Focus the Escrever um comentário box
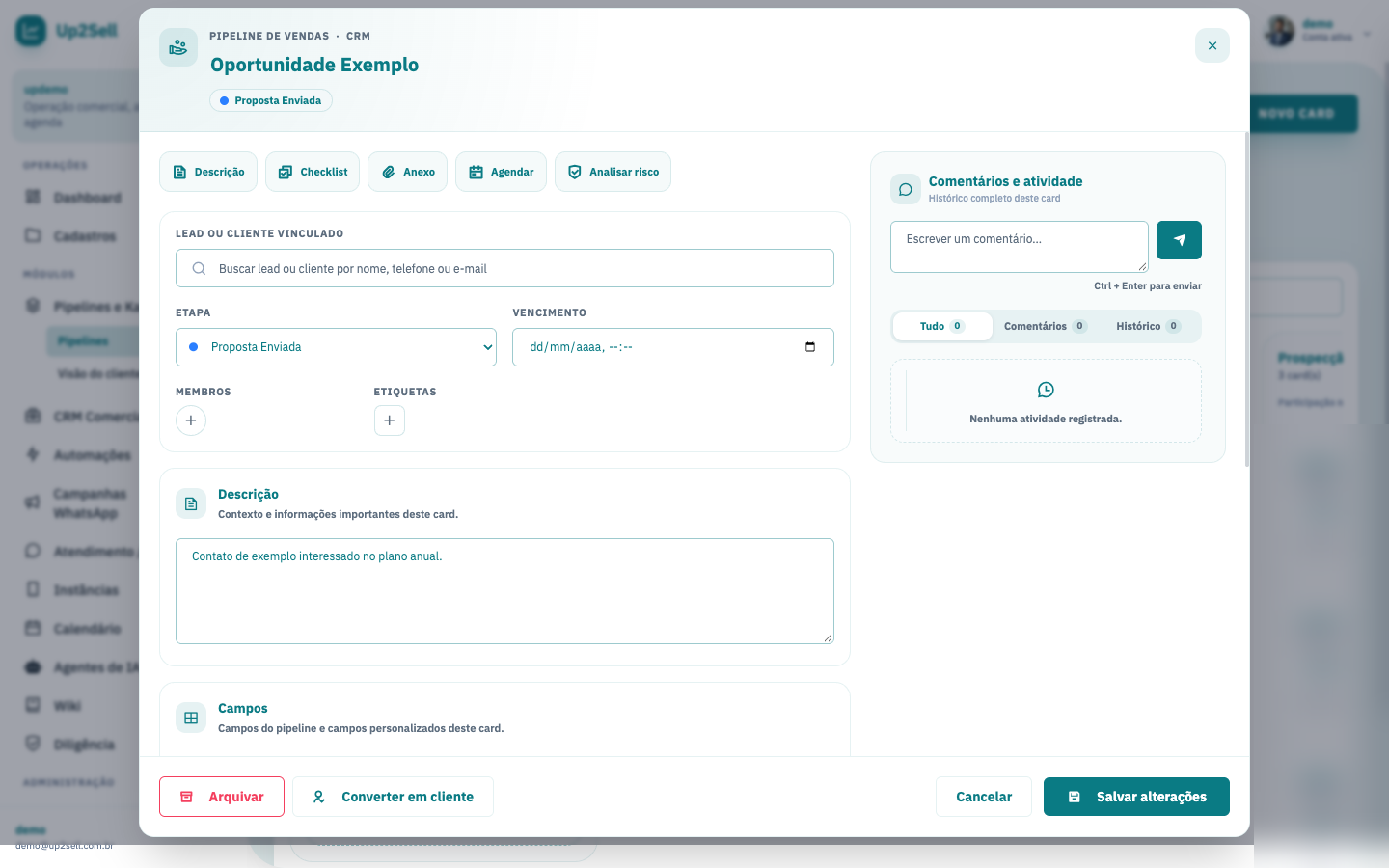 click(x=1020, y=247)
